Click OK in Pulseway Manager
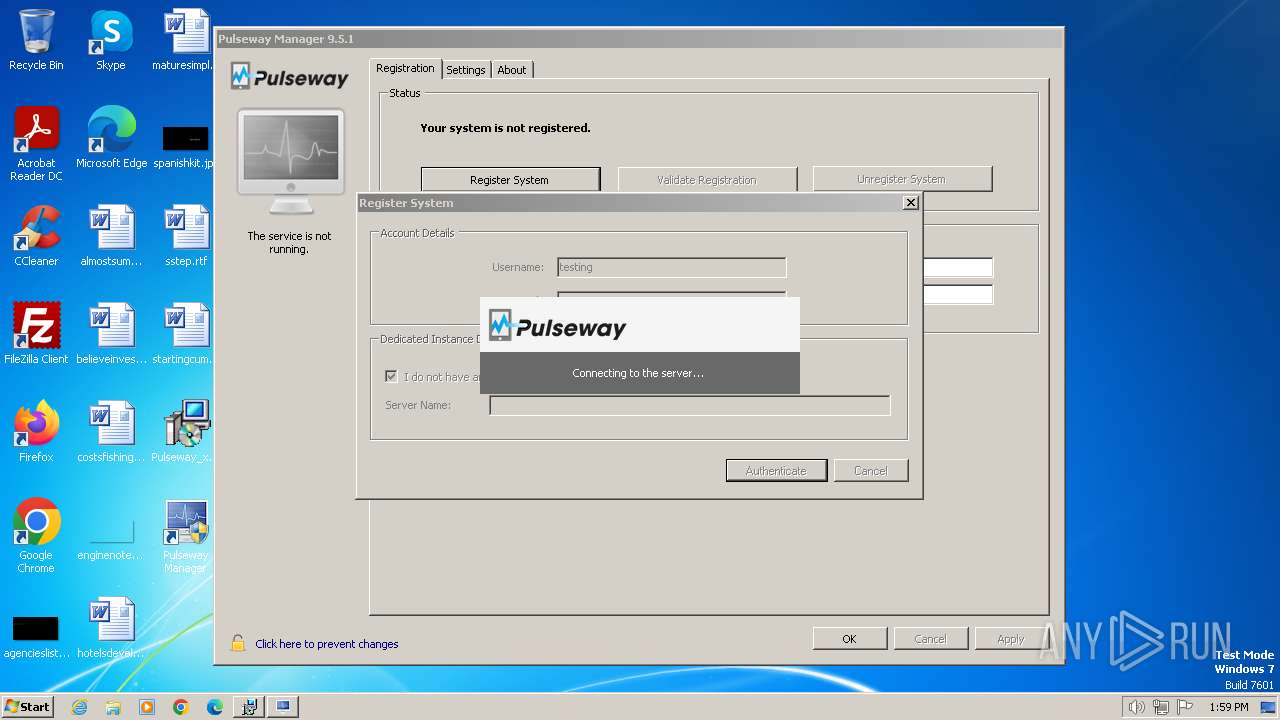 click(849, 639)
